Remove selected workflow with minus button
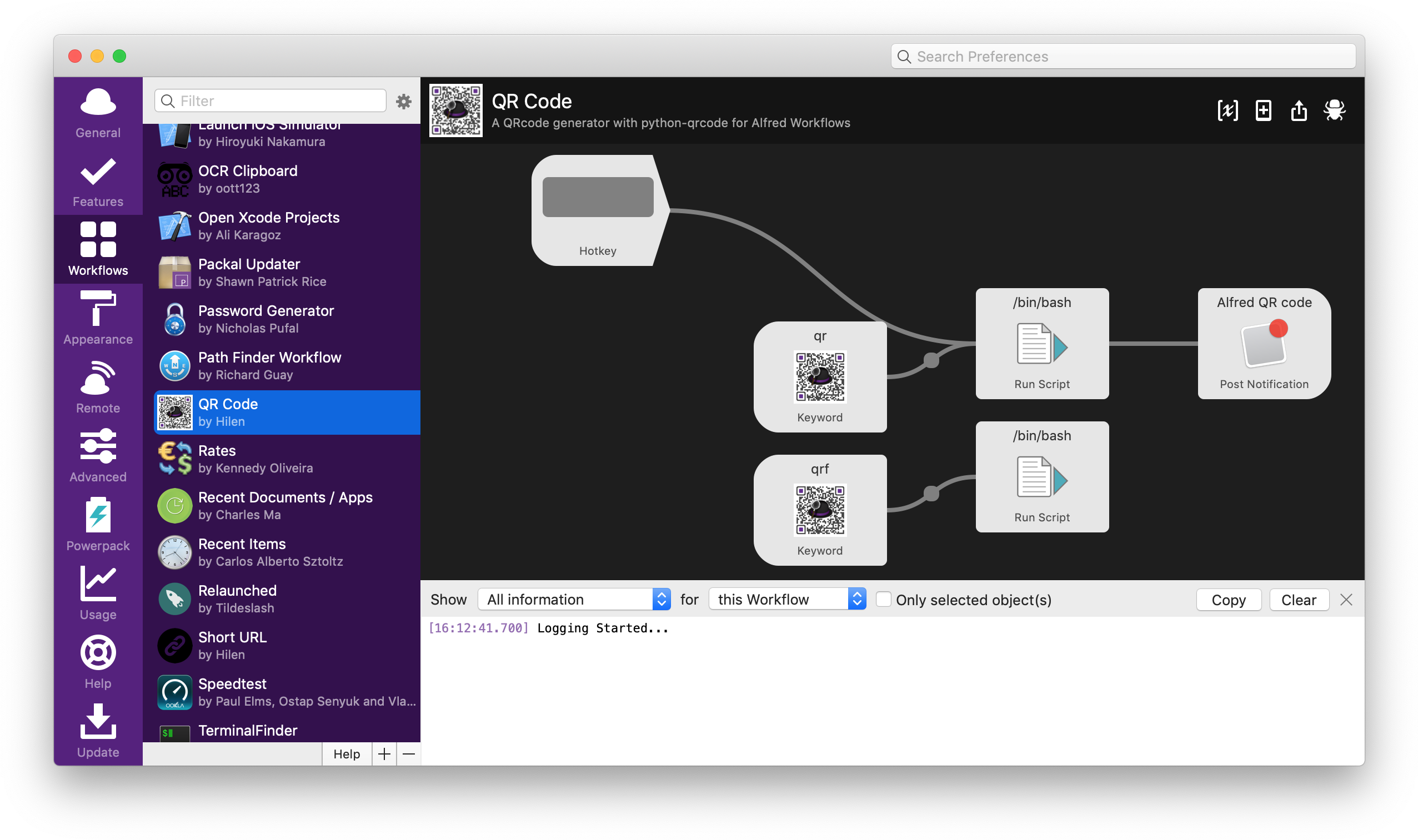 pyautogui.click(x=409, y=754)
